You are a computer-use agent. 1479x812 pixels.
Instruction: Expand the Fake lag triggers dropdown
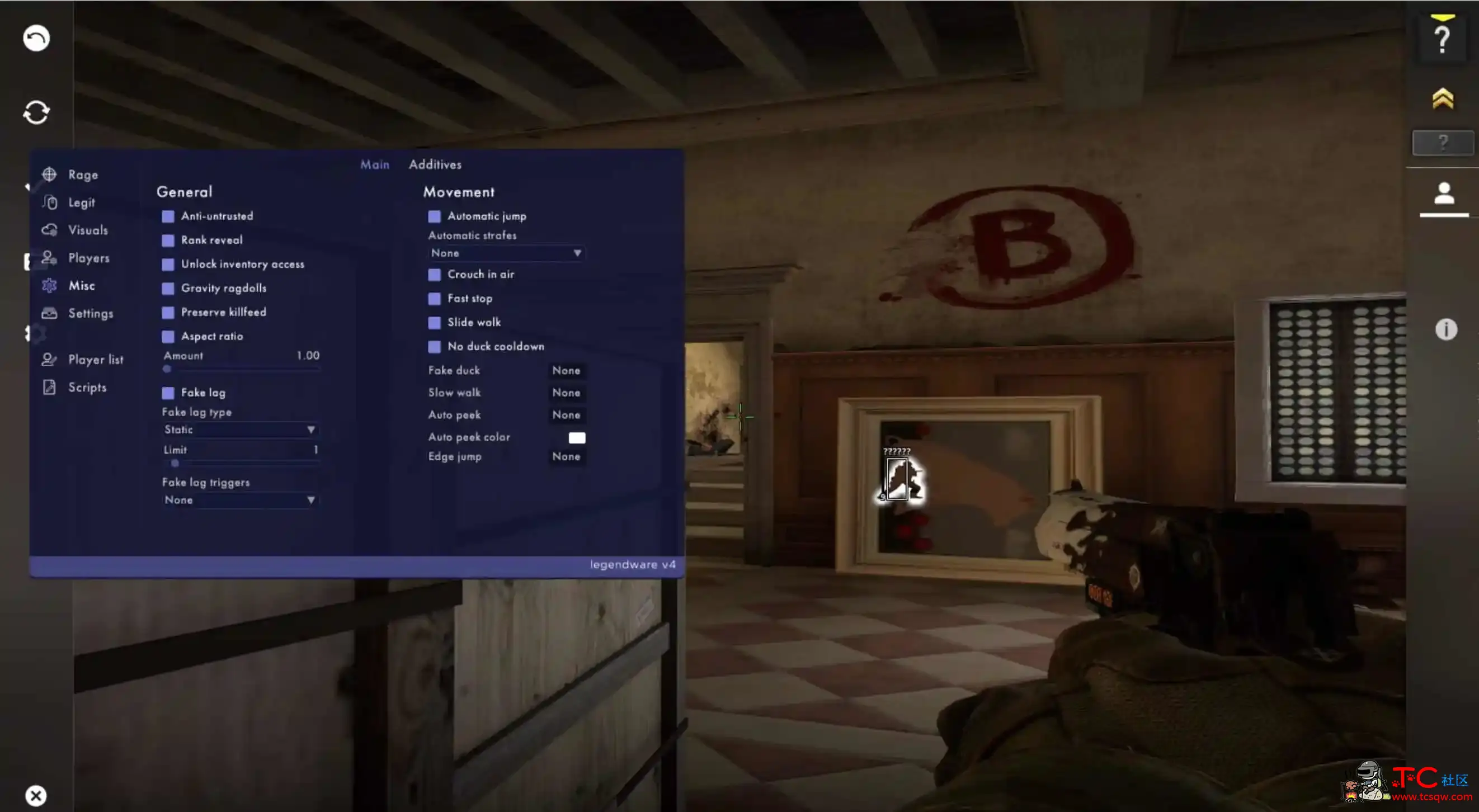240,500
